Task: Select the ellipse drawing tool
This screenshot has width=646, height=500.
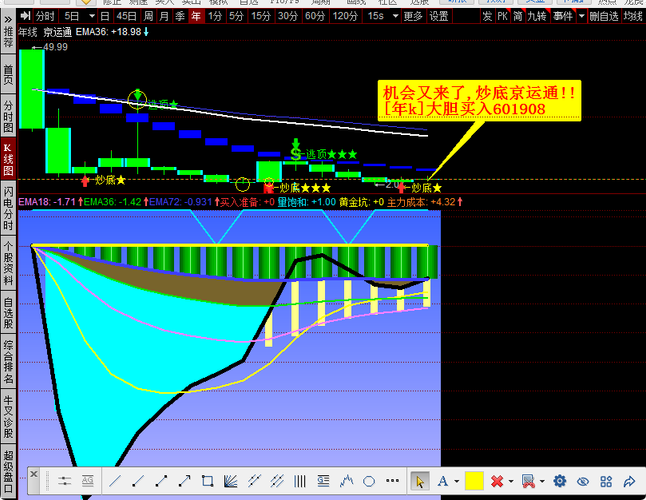Action: [x=369, y=481]
